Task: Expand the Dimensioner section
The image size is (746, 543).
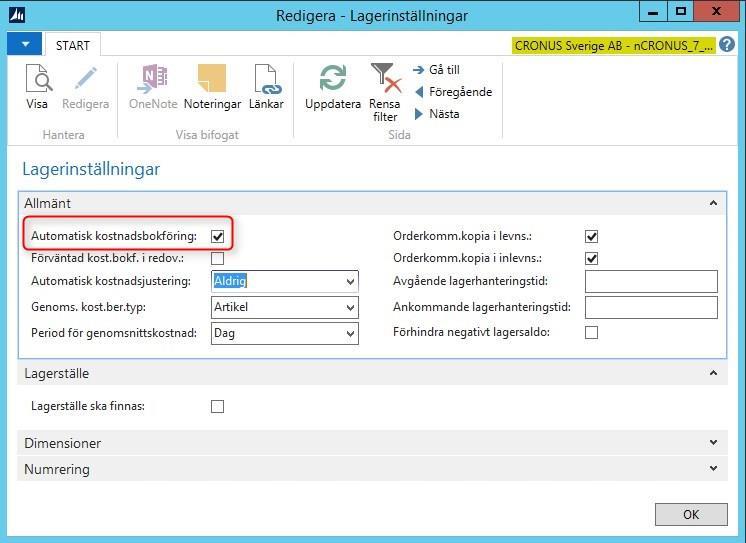Action: [713, 443]
